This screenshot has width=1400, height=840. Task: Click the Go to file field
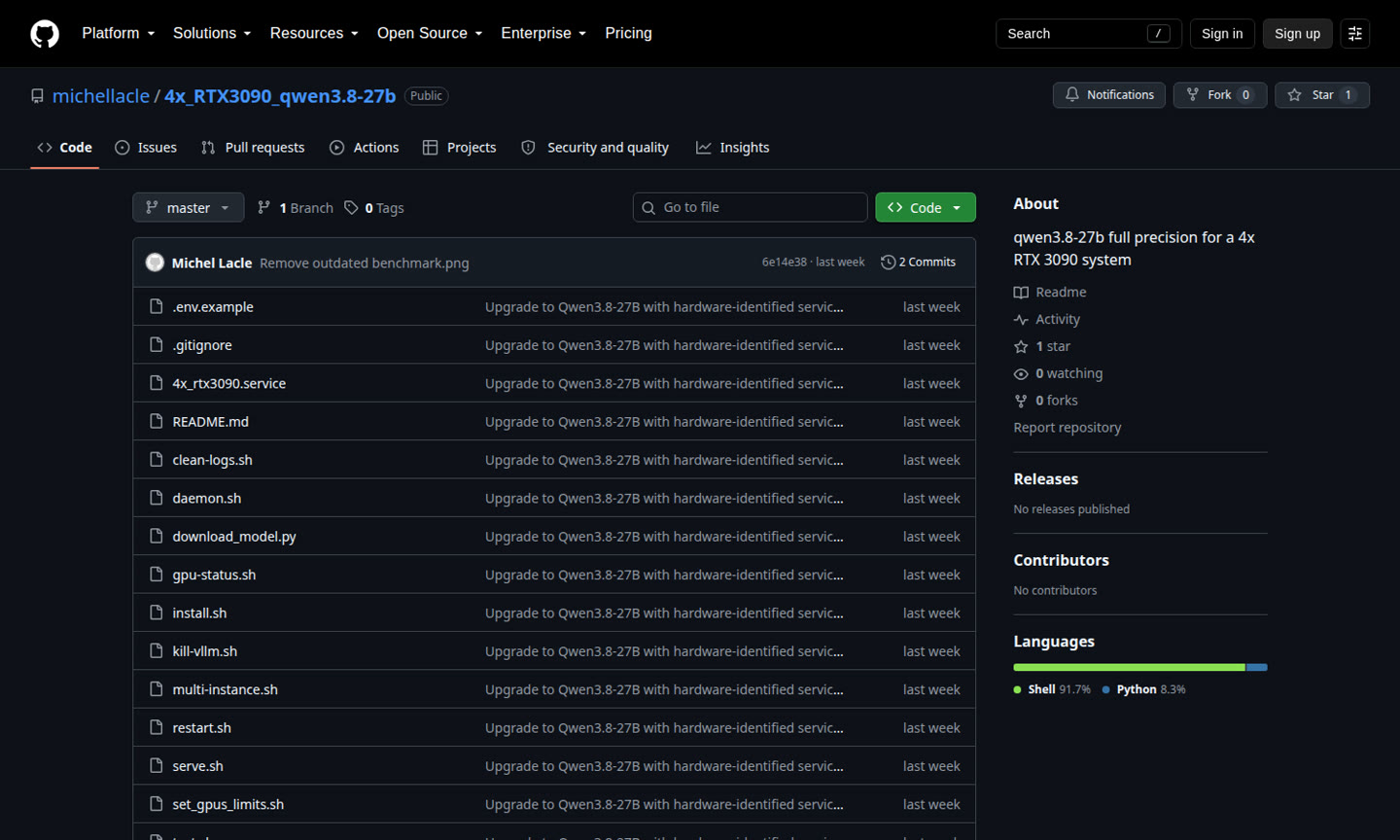(x=750, y=207)
